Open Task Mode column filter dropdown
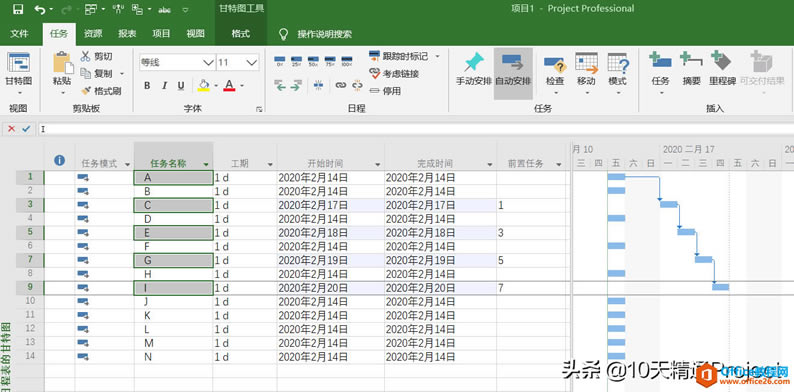 click(127, 164)
